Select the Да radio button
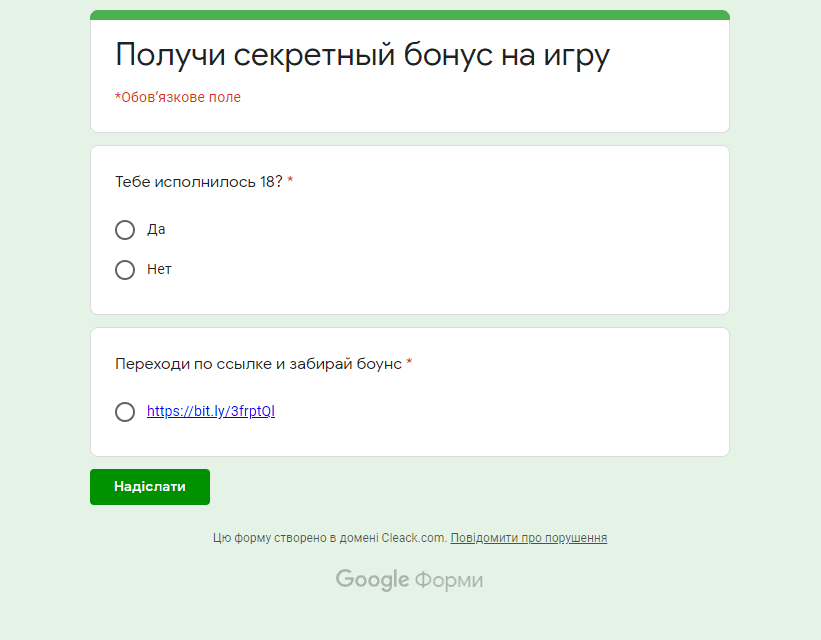The width and height of the screenshot is (821, 640). coord(125,229)
